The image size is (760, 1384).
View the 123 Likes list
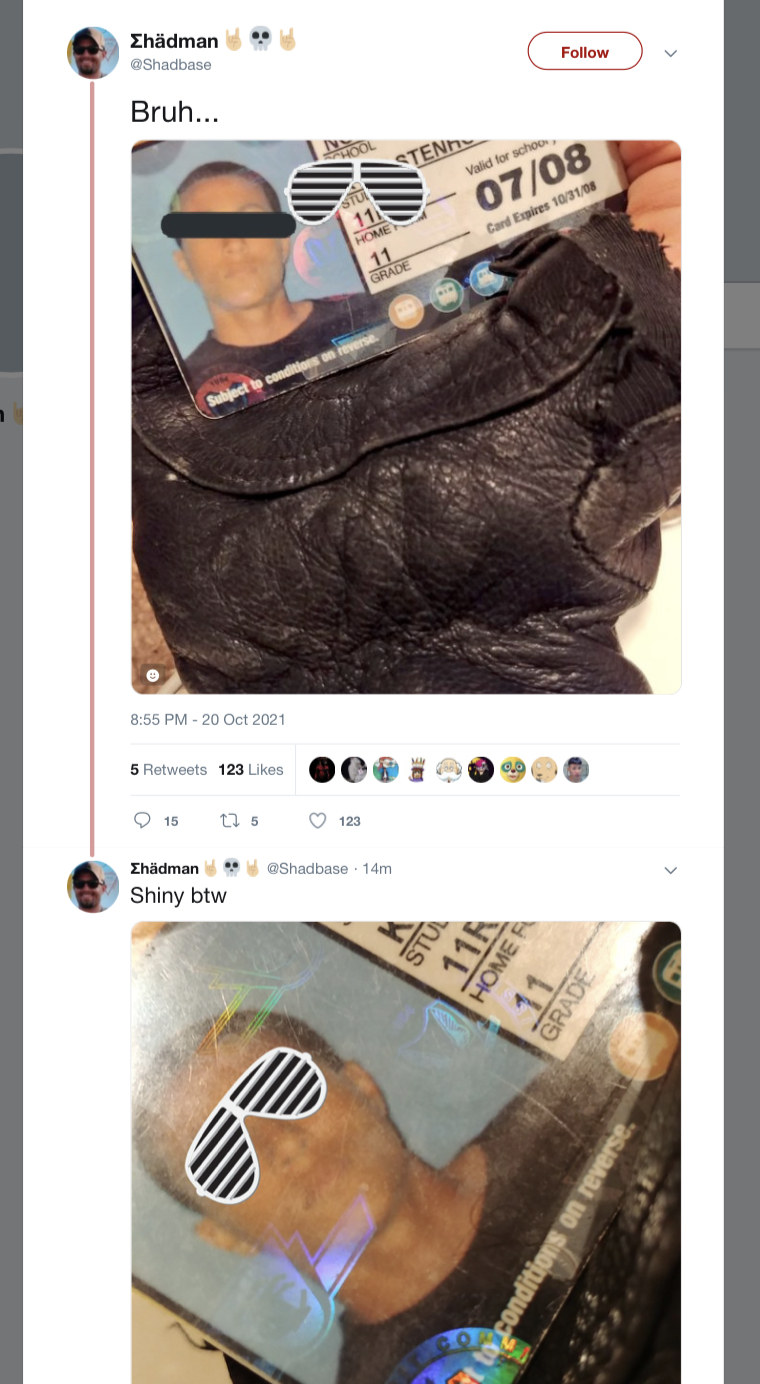pyautogui.click(x=251, y=769)
